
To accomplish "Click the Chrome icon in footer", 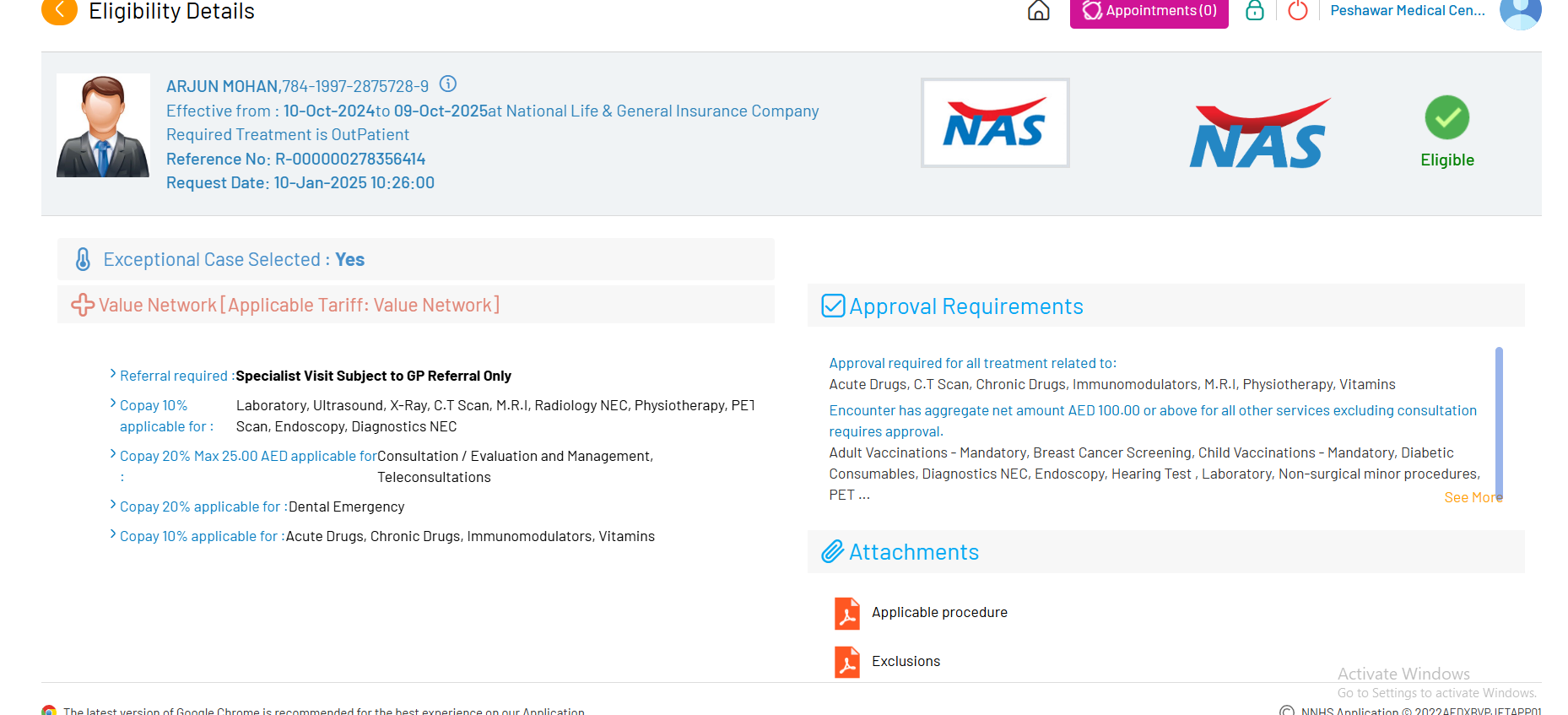I will tap(49, 711).
